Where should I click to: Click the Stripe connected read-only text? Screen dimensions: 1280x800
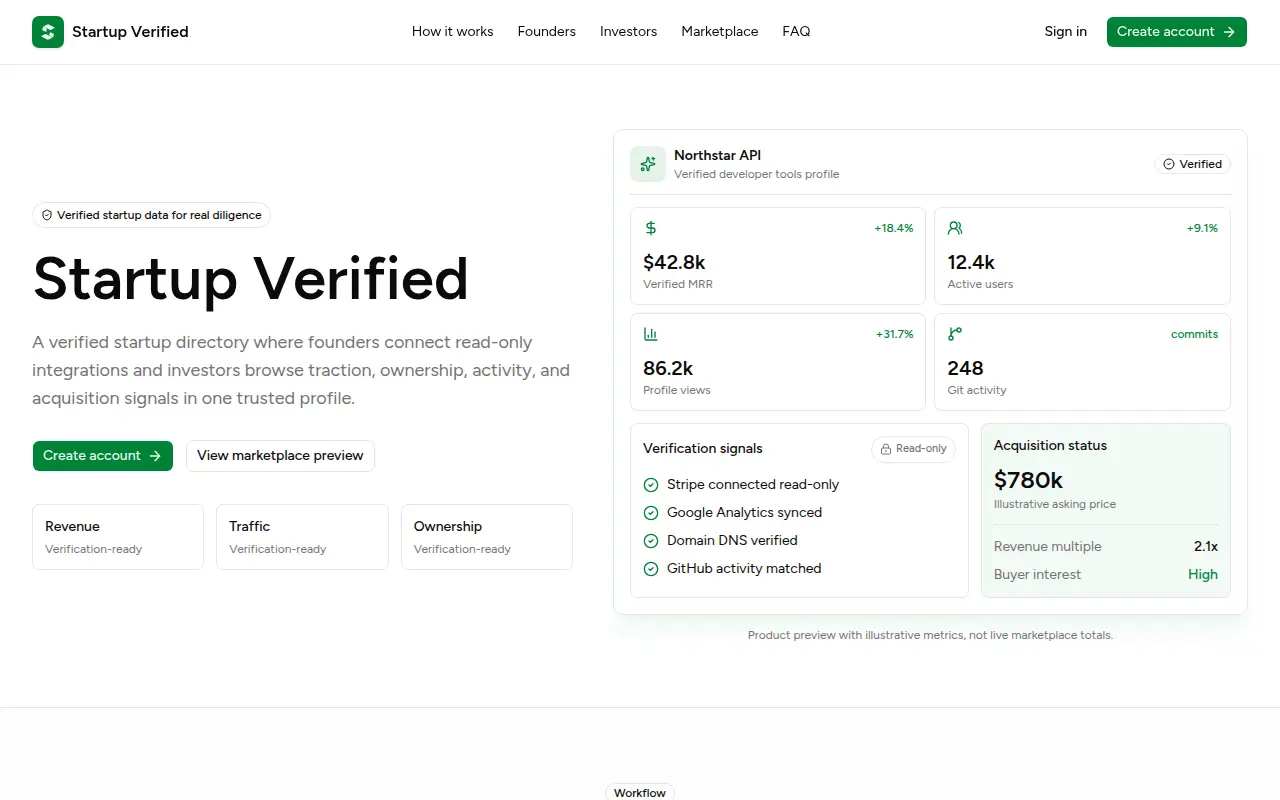coord(753,485)
